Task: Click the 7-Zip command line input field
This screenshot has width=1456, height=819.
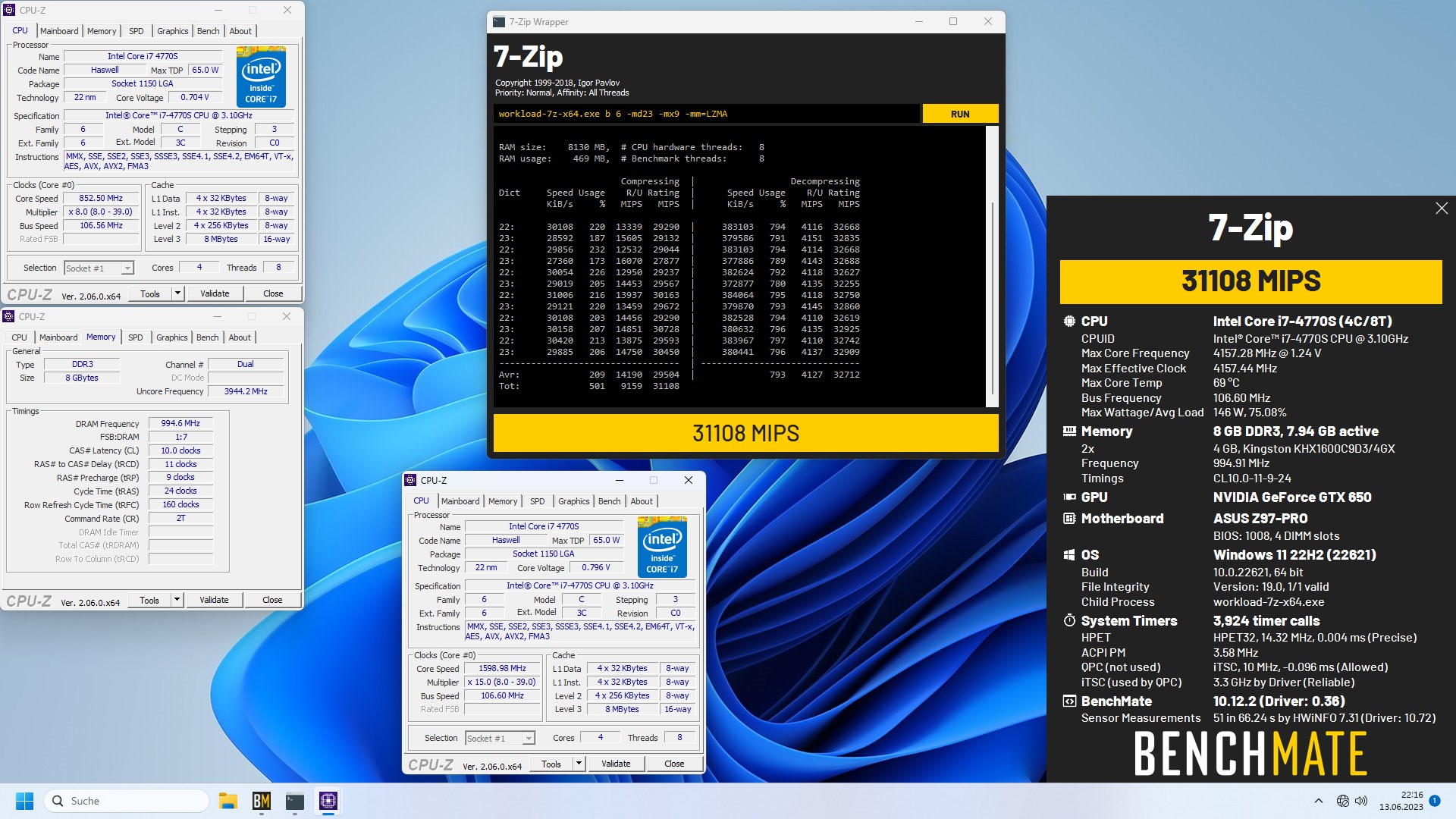Action: 706,114
